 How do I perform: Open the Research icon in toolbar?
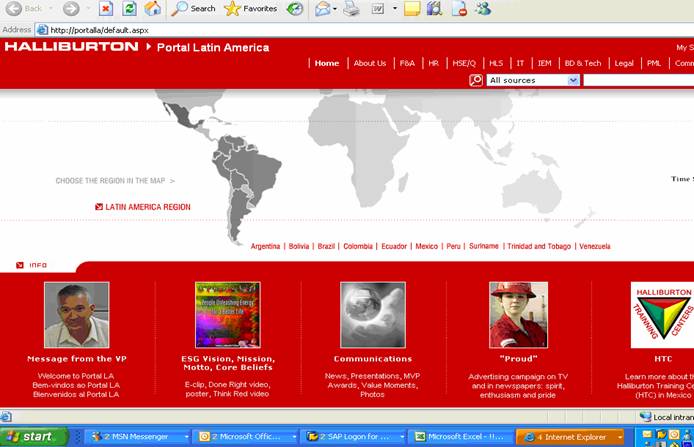(x=435, y=8)
